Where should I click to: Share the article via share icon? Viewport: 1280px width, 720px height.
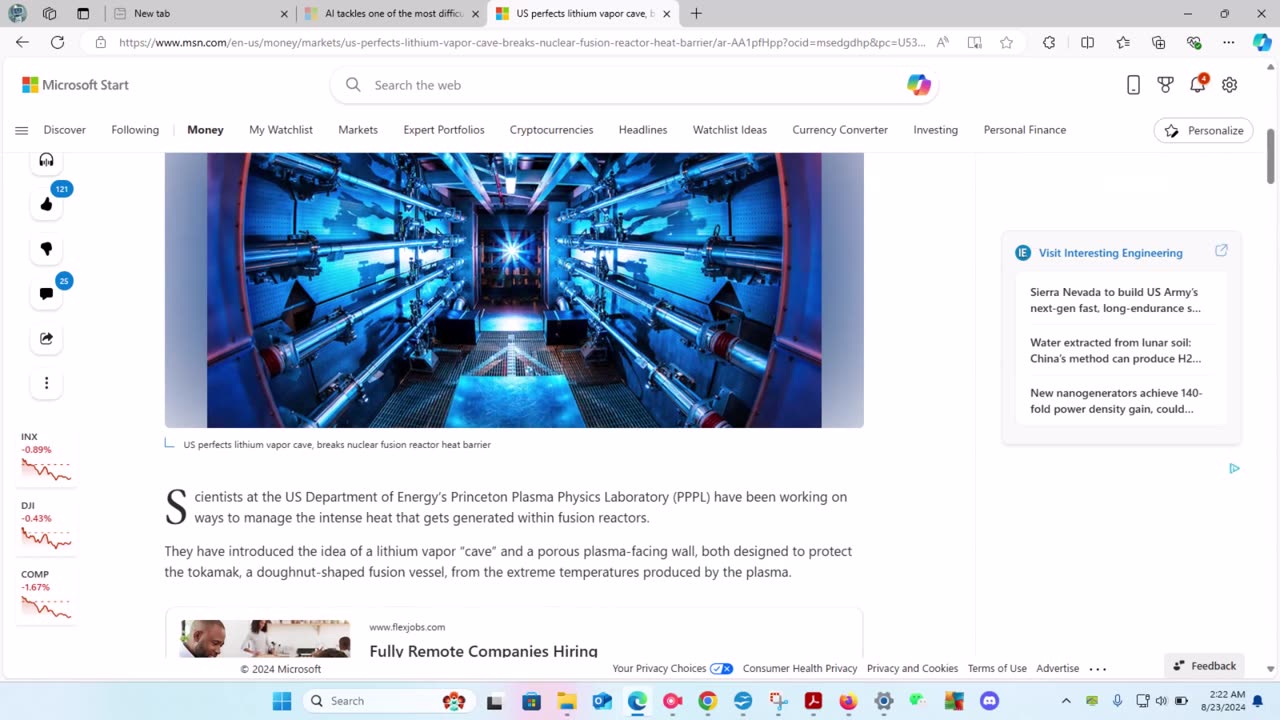coord(46,338)
